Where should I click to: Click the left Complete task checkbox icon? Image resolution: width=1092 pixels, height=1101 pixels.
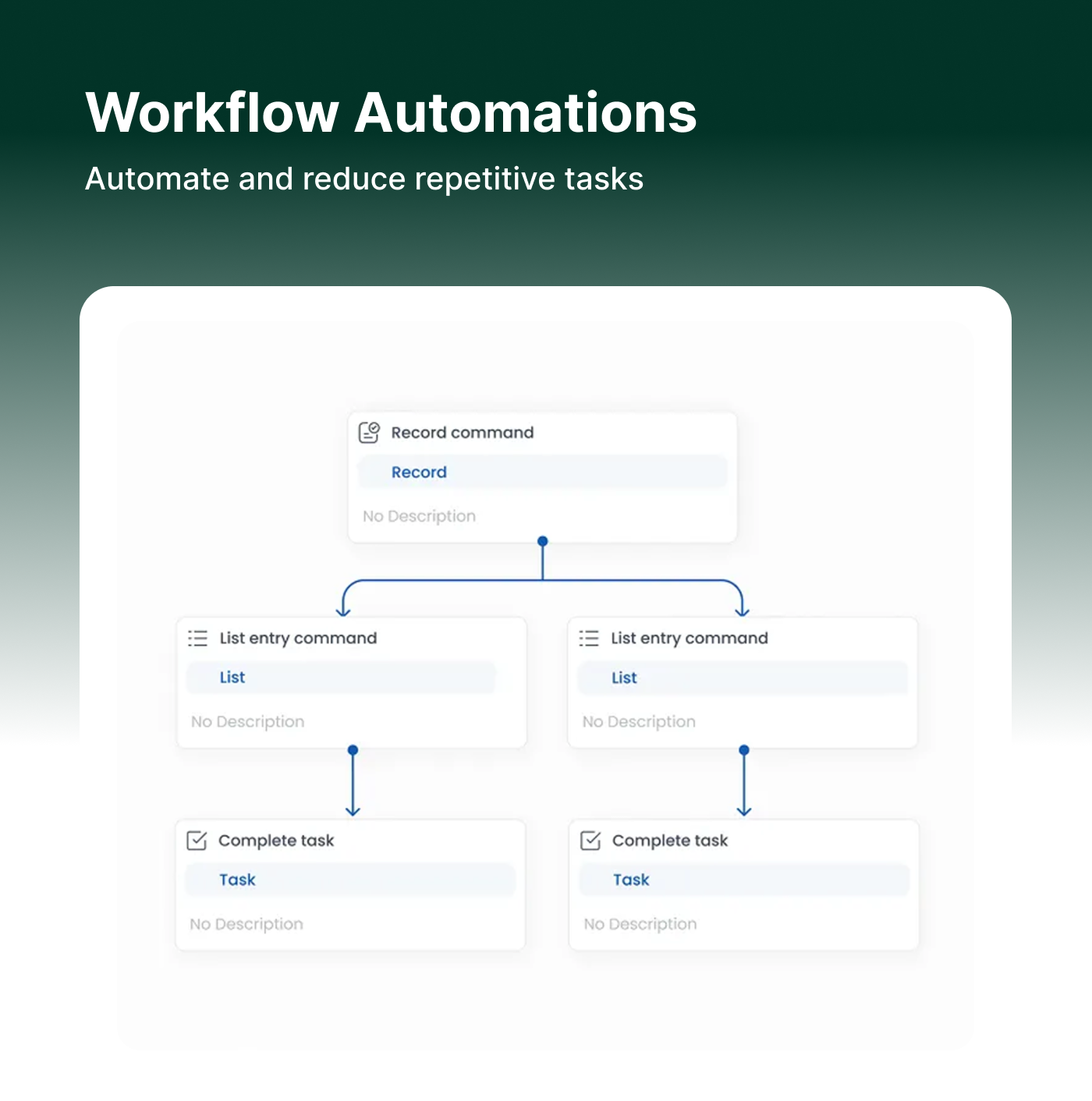pyautogui.click(x=197, y=841)
